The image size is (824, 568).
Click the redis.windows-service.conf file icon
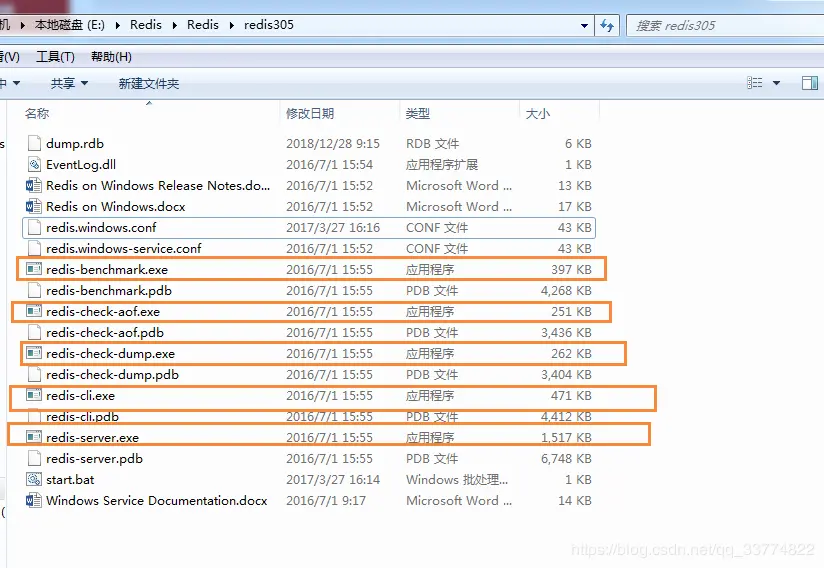point(34,249)
